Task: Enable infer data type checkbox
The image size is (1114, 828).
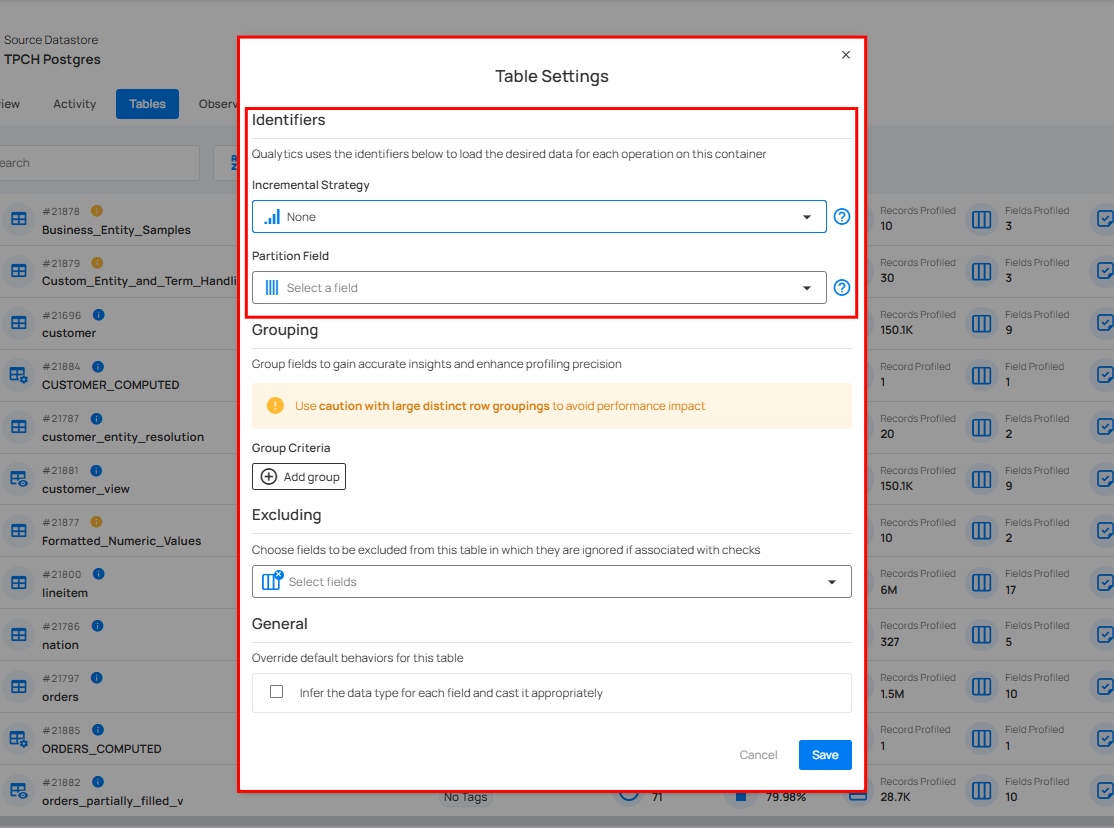Action: point(277,692)
